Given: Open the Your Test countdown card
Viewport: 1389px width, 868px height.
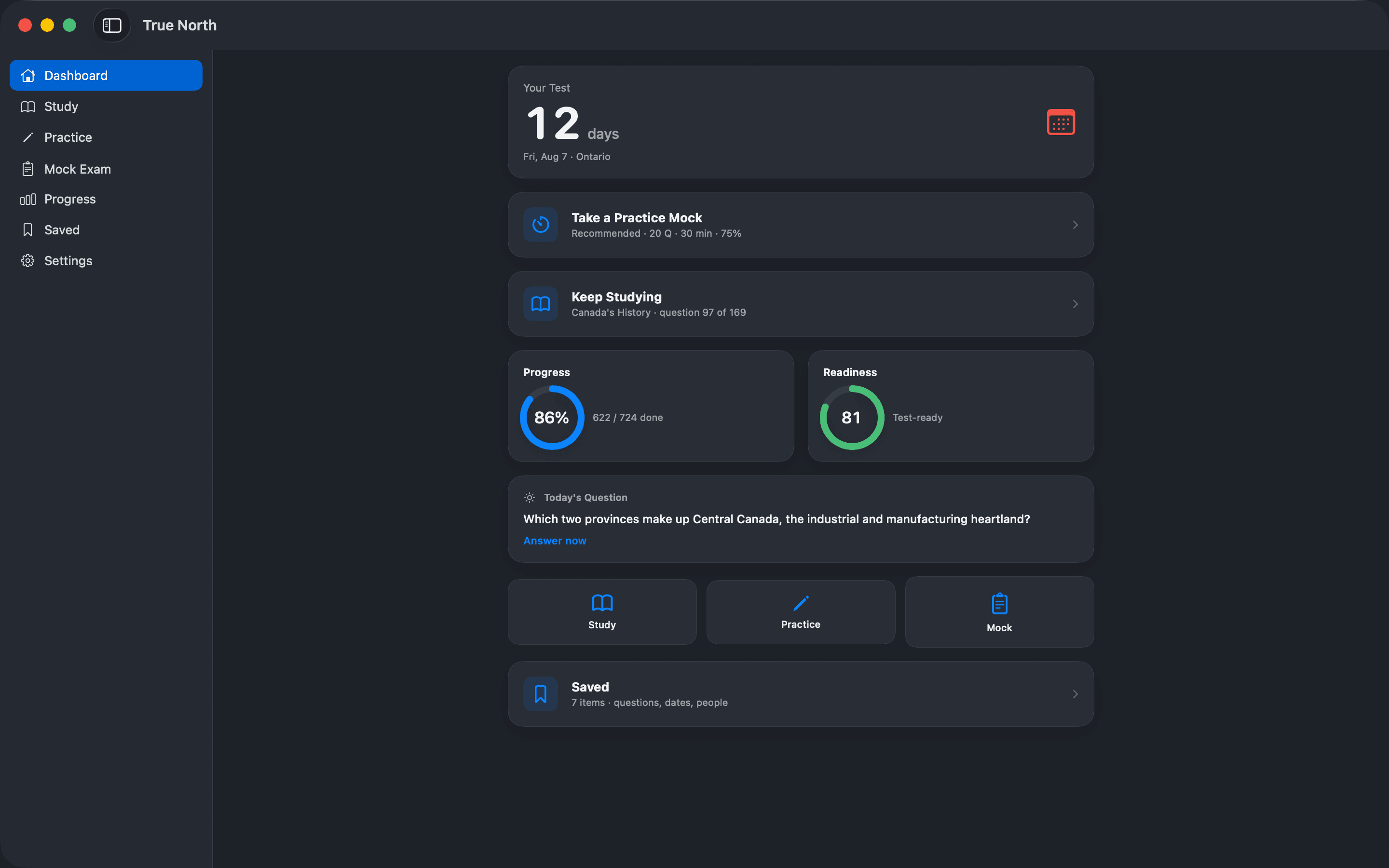Looking at the screenshot, I should pos(801,122).
